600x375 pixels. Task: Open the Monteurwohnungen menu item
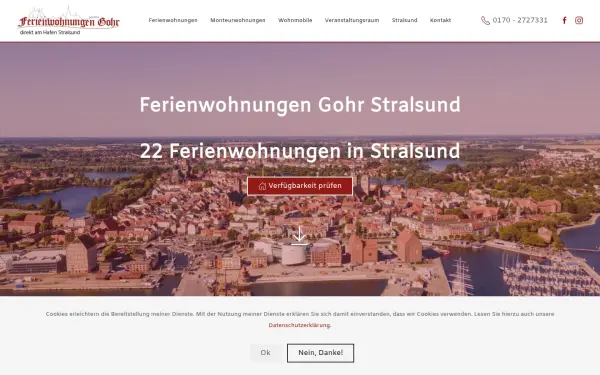point(238,20)
